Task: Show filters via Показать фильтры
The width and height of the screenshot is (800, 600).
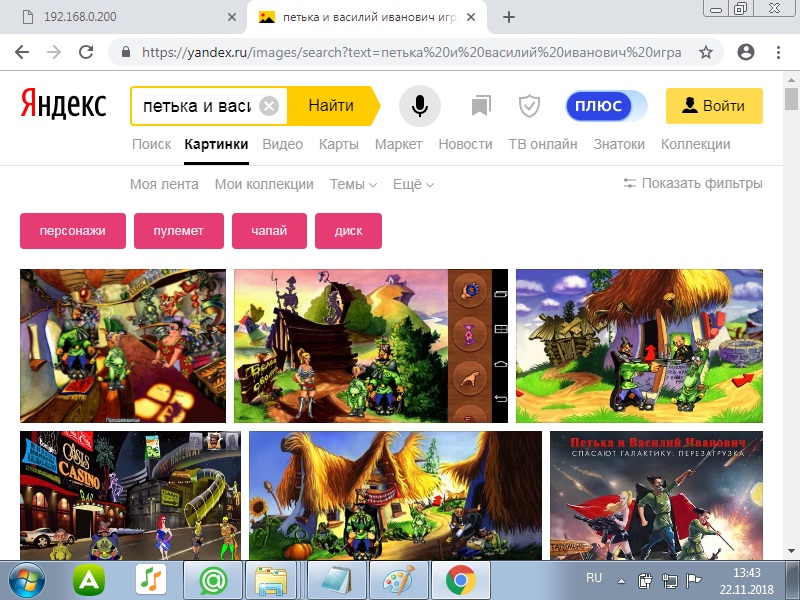Action: pos(693,183)
